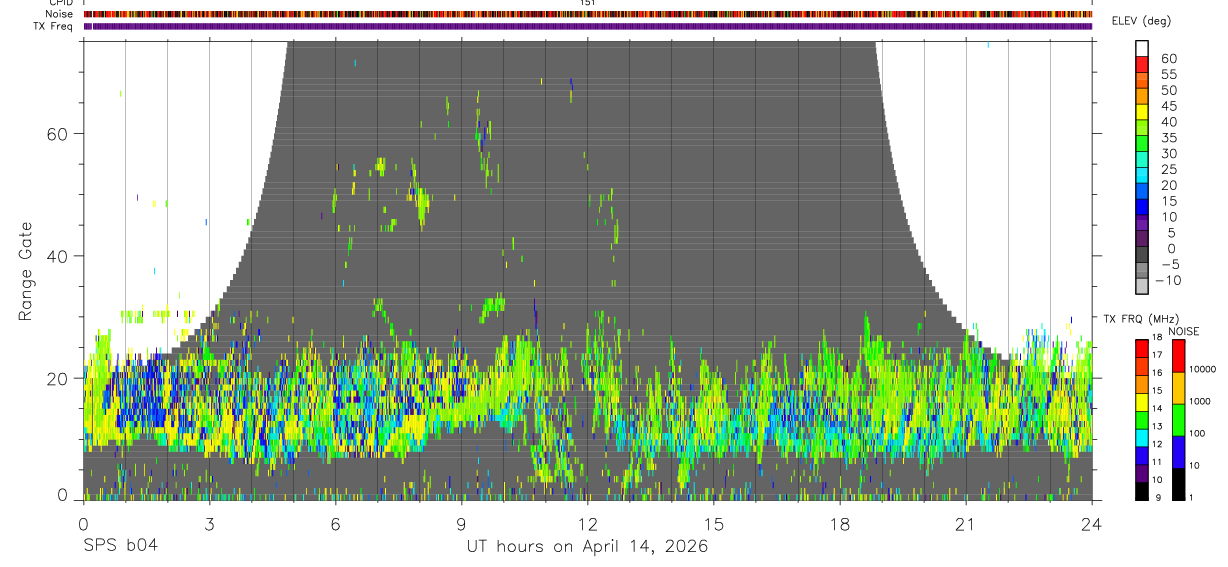The width and height of the screenshot is (1228, 567).
Task: Click x-axis tick label '15'
Action: point(713,524)
